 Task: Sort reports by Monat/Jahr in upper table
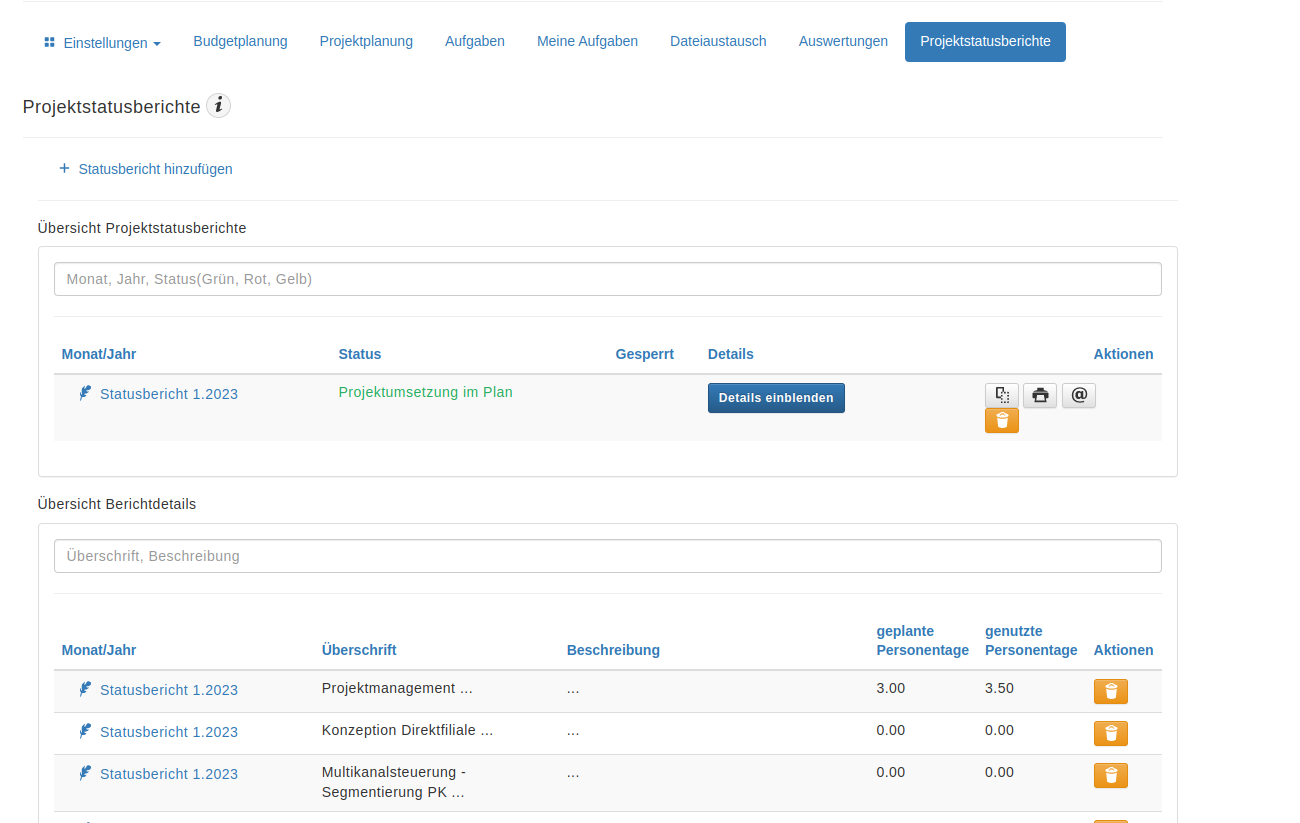pos(99,354)
